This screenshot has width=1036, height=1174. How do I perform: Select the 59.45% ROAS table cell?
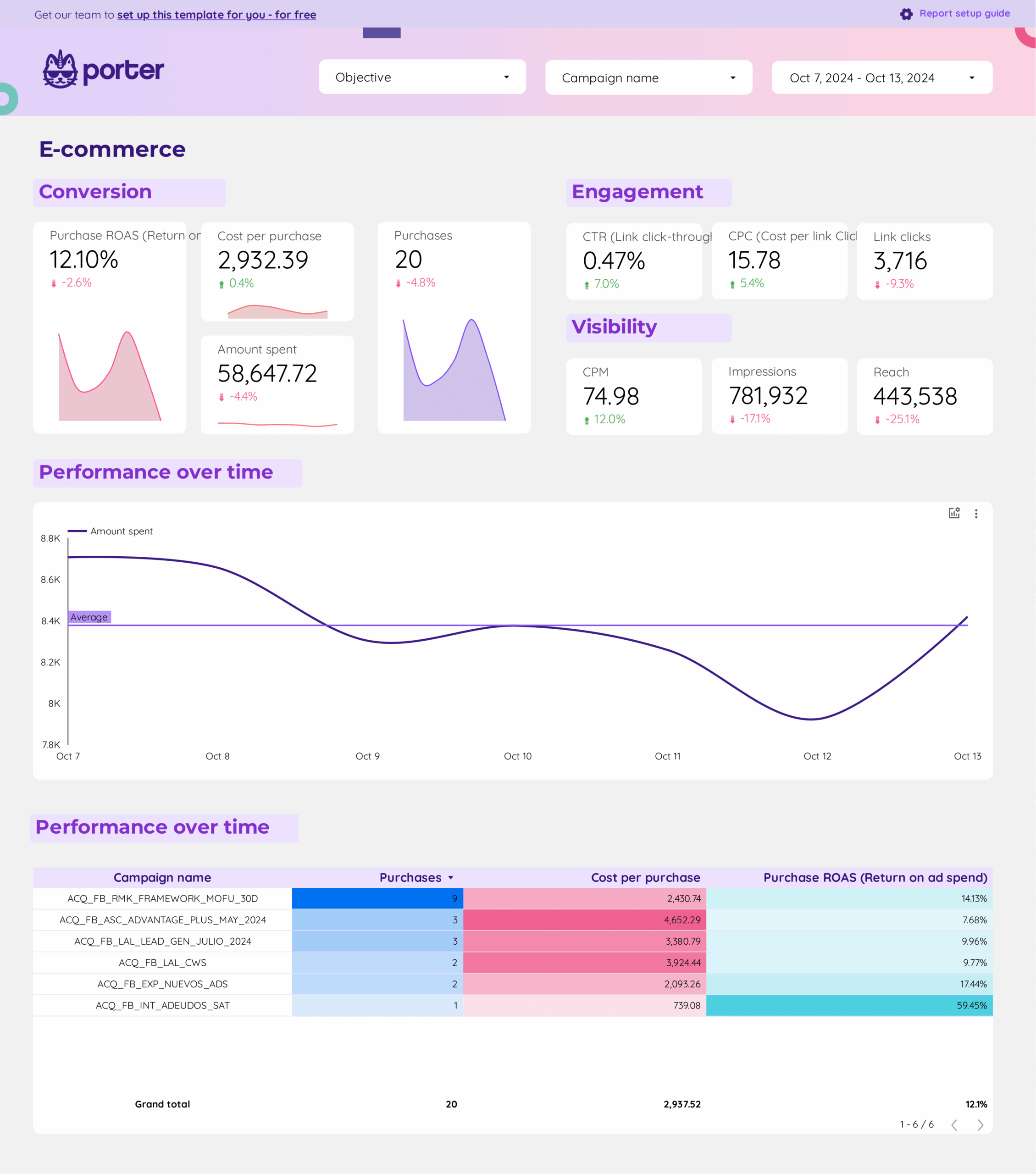971,1005
